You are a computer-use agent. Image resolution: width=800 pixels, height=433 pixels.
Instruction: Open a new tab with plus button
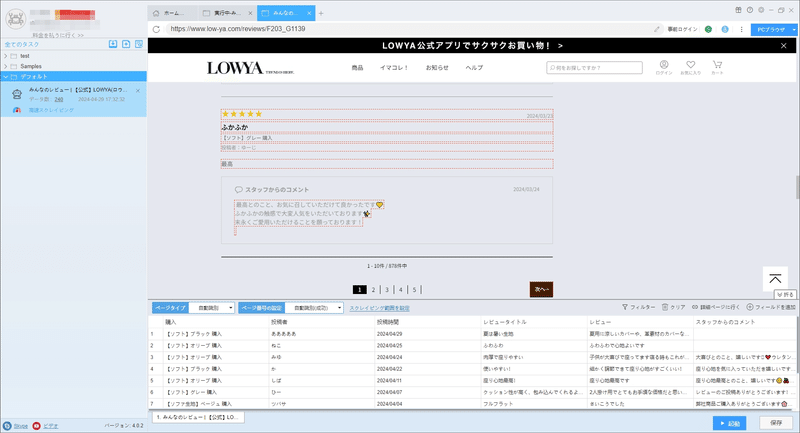coord(321,13)
